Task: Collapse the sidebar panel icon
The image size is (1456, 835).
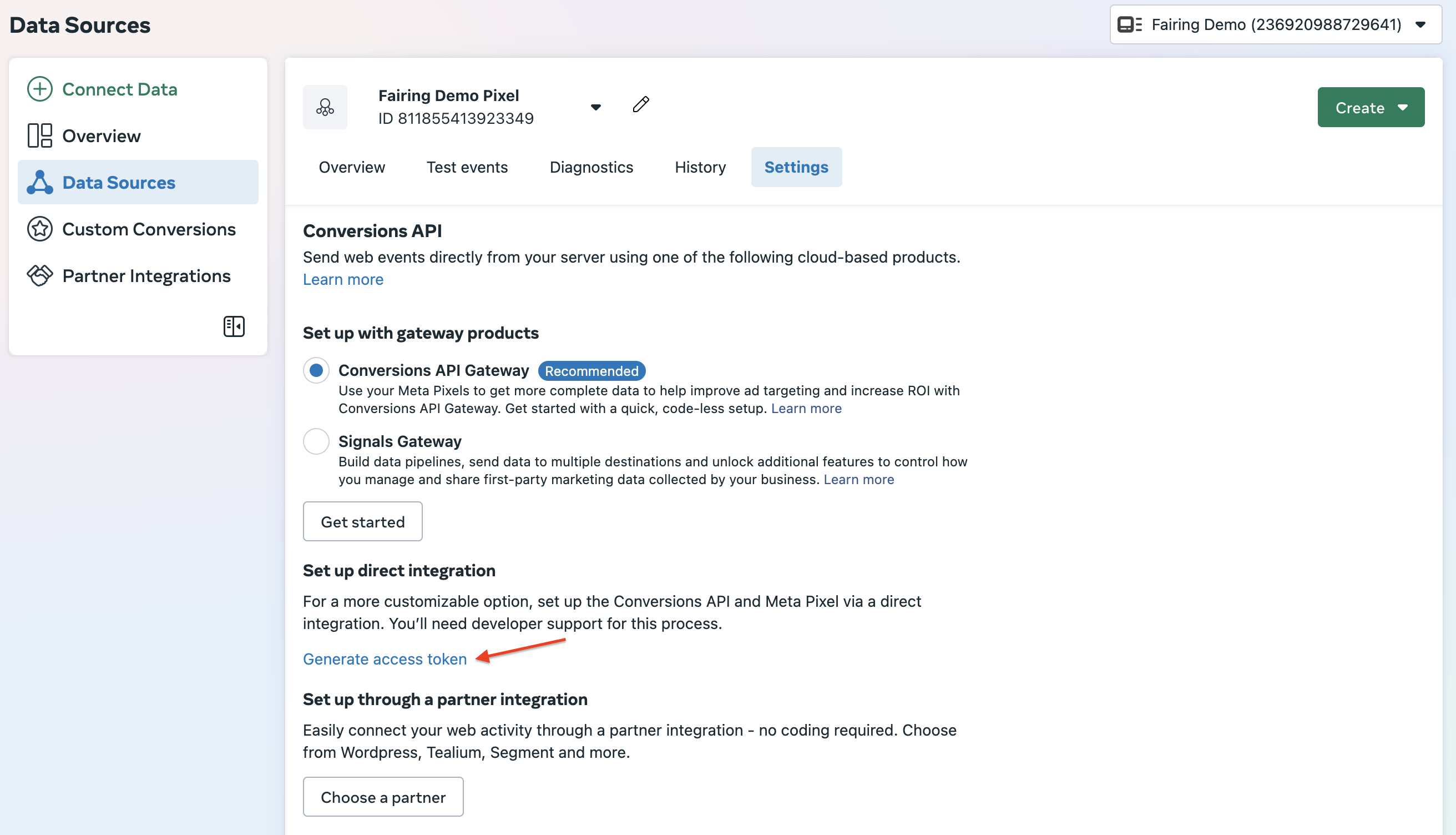Action: tap(234, 326)
